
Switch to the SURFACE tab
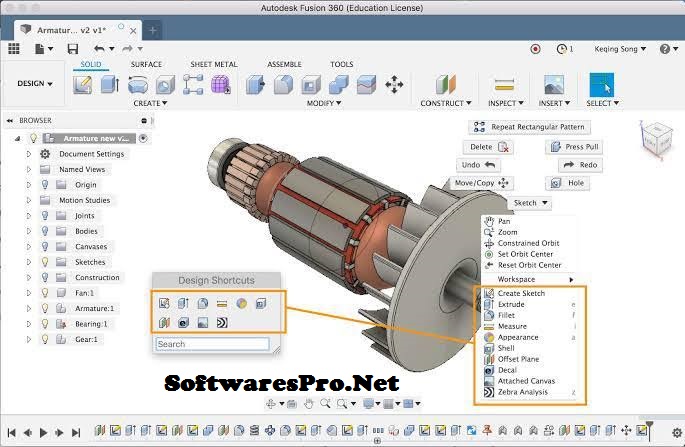(x=146, y=64)
